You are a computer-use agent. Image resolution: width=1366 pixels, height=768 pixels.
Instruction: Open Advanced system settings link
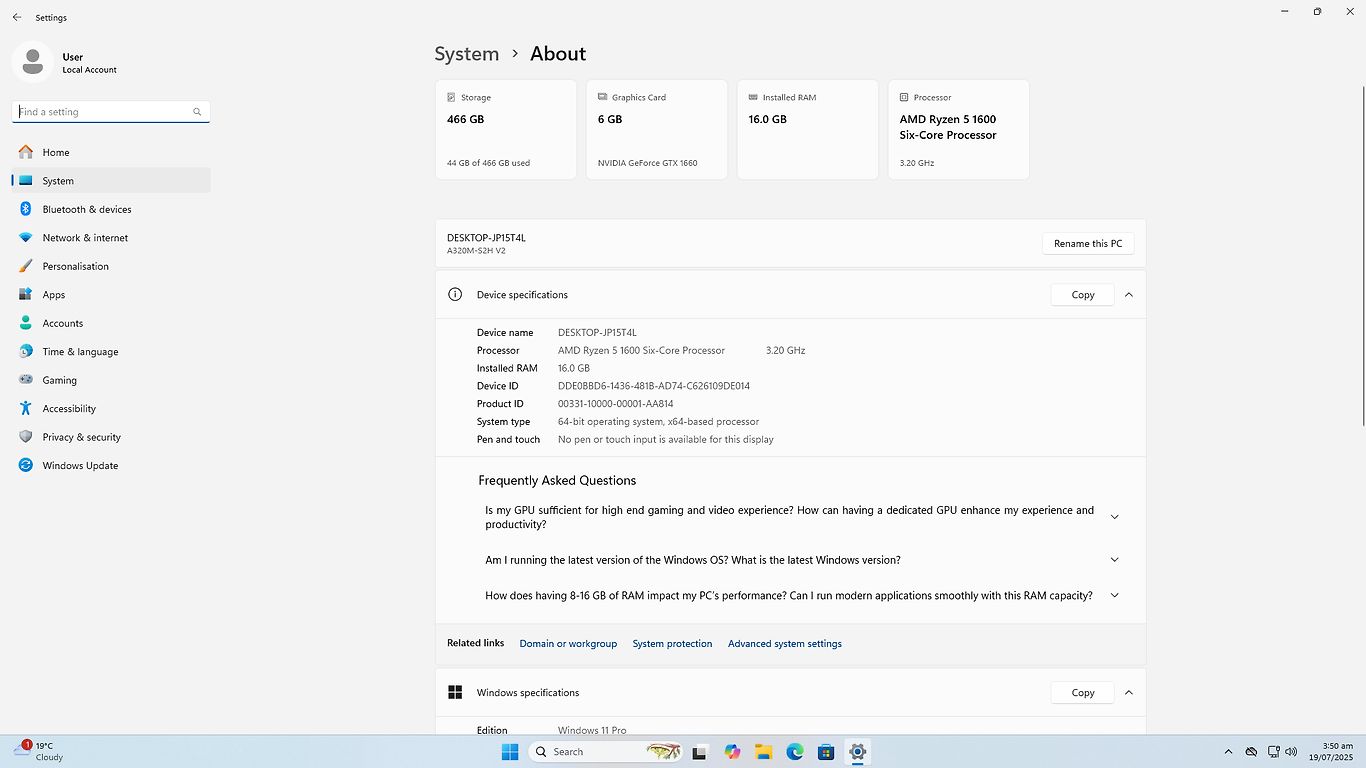pyautogui.click(x=785, y=644)
